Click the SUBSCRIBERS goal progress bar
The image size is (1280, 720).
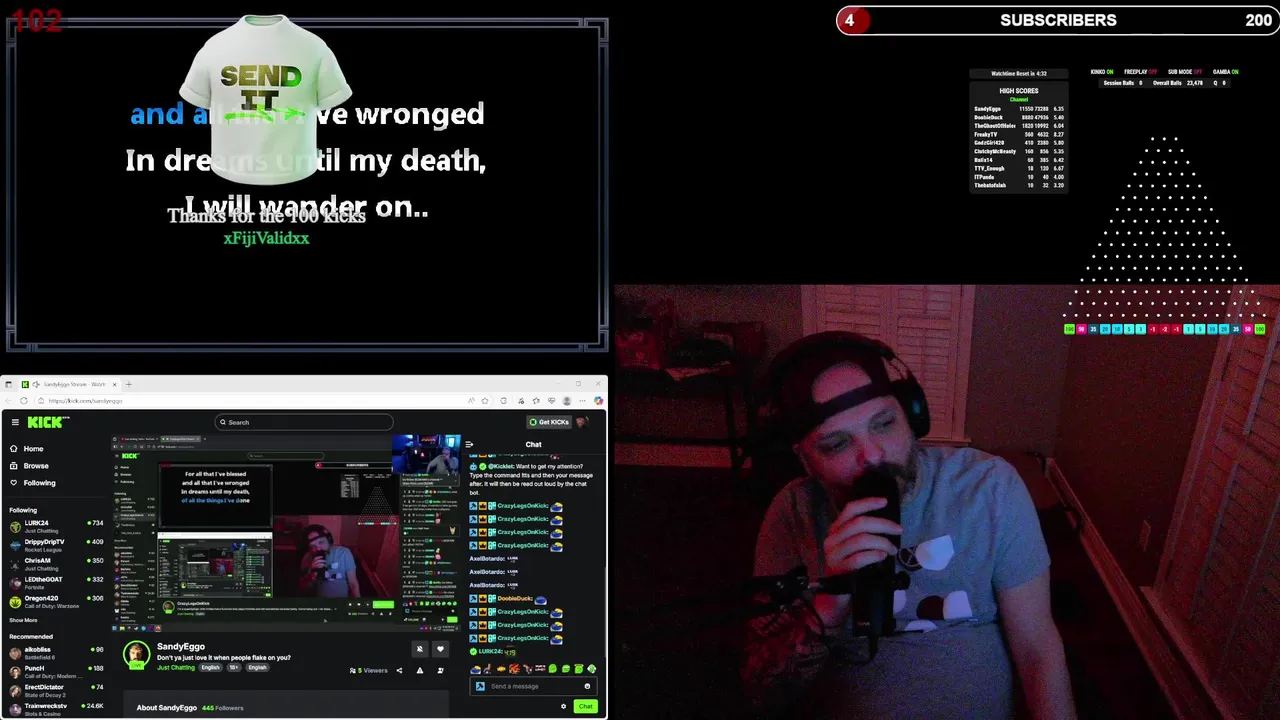[1057, 20]
